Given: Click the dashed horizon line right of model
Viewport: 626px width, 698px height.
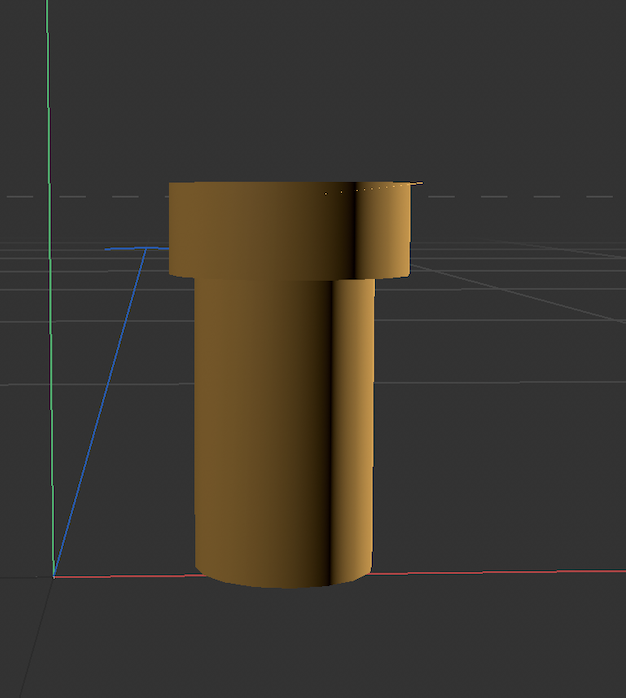Looking at the screenshot, I should (x=520, y=196).
